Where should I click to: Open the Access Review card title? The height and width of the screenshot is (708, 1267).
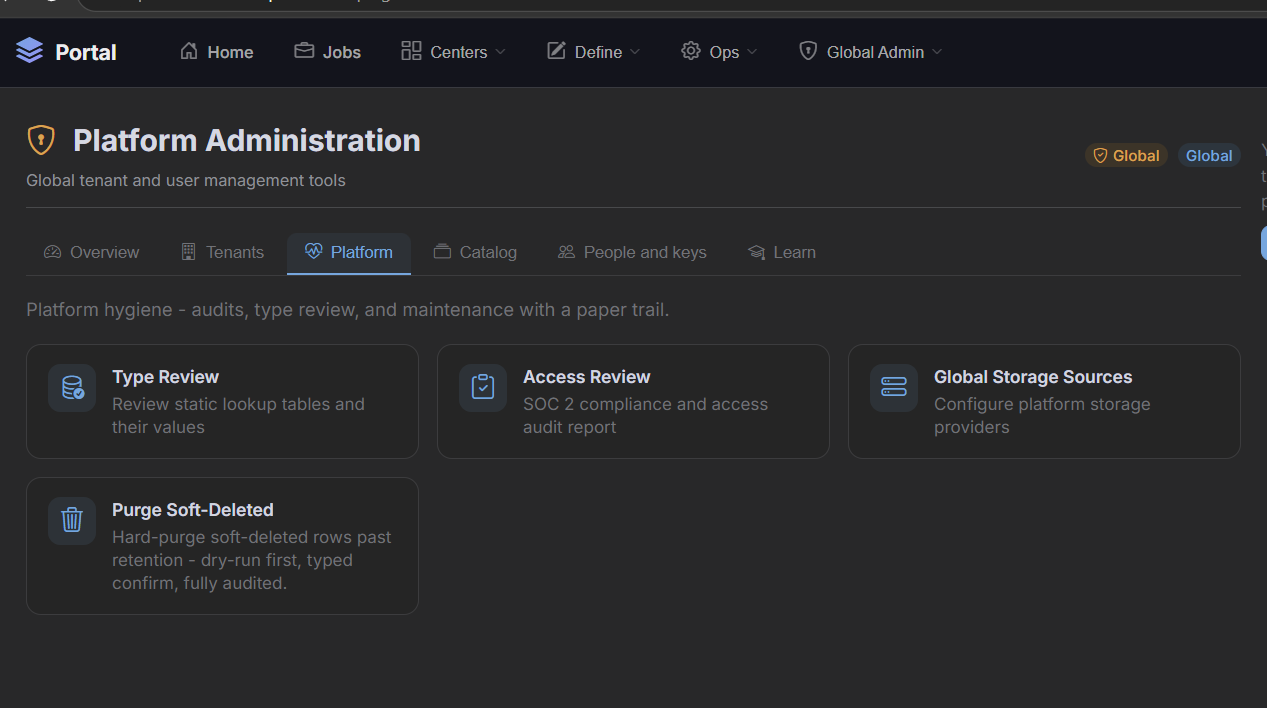tap(586, 377)
